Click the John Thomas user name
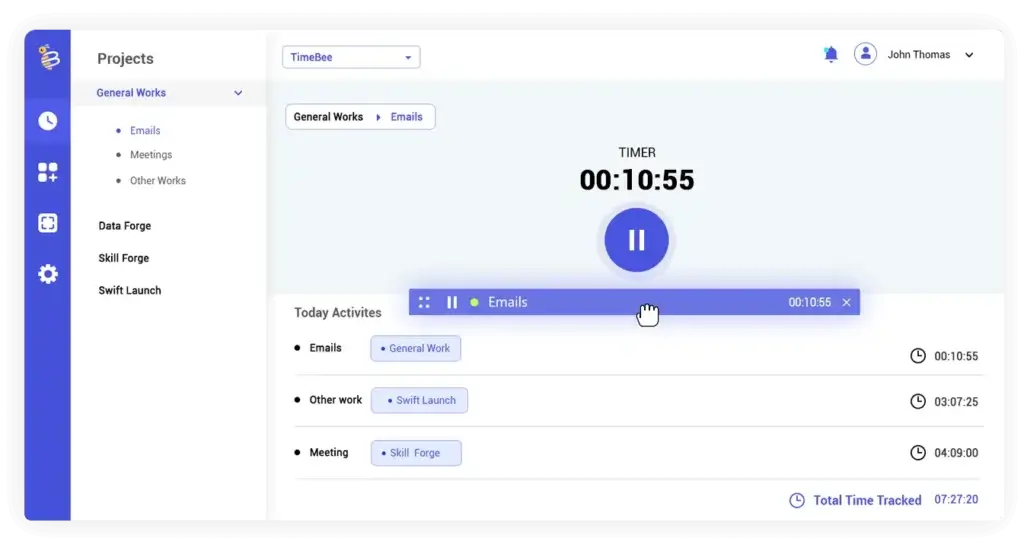 point(919,55)
